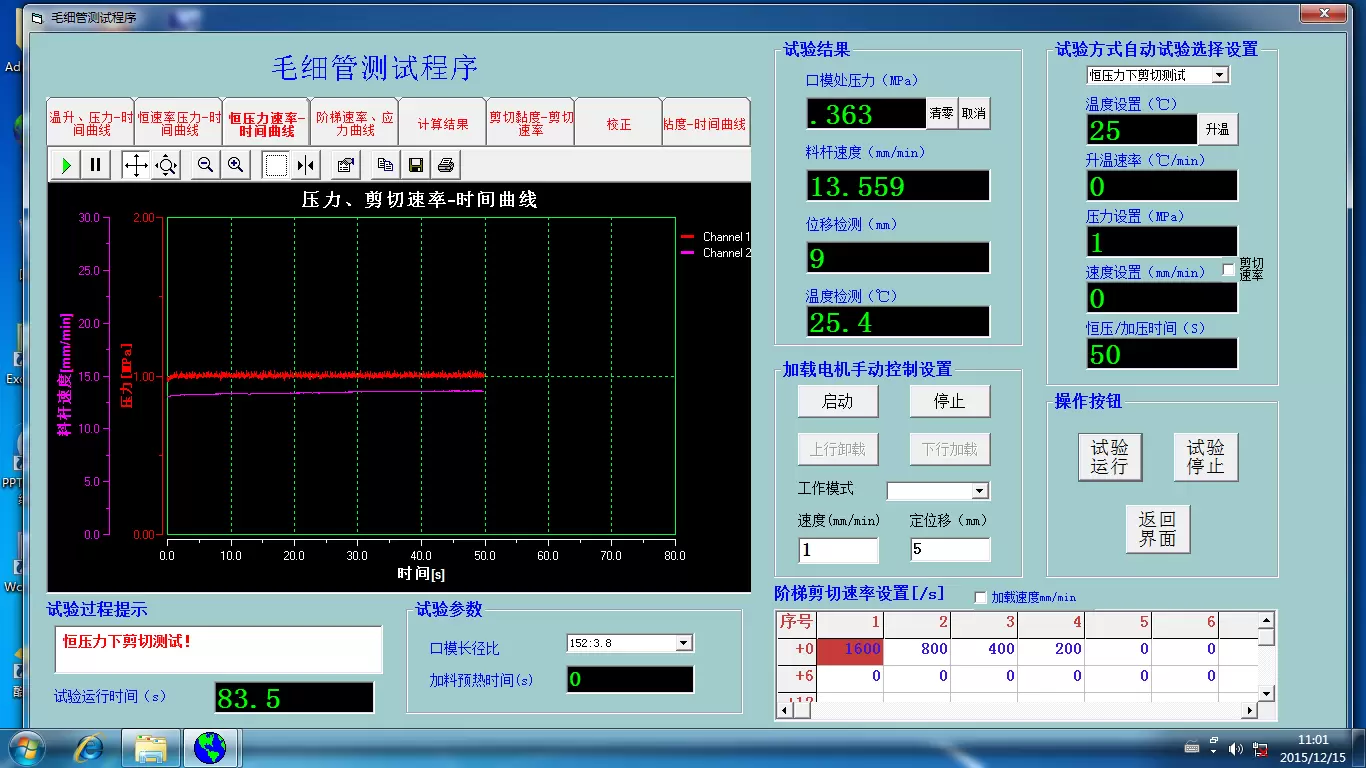Switch to the 计算结果 tab
Screen dimensions: 1366x768
pyautogui.click(x=442, y=124)
